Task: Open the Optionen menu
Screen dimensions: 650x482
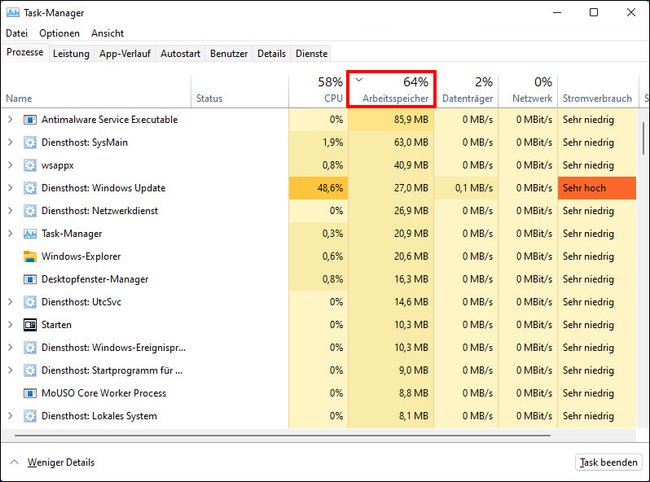Action: point(59,33)
